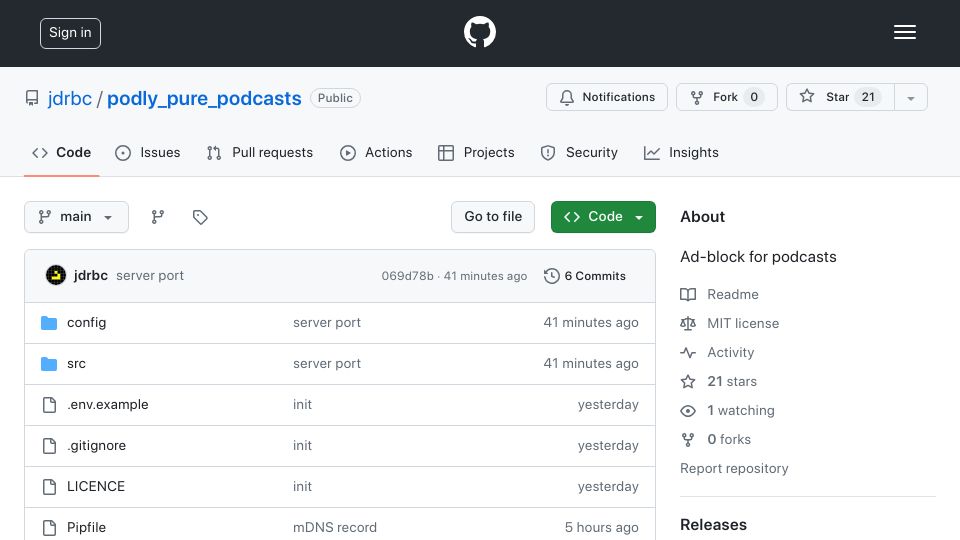Screen dimensions: 960x540
Task: View the 1 watching list
Action: (x=741, y=411)
